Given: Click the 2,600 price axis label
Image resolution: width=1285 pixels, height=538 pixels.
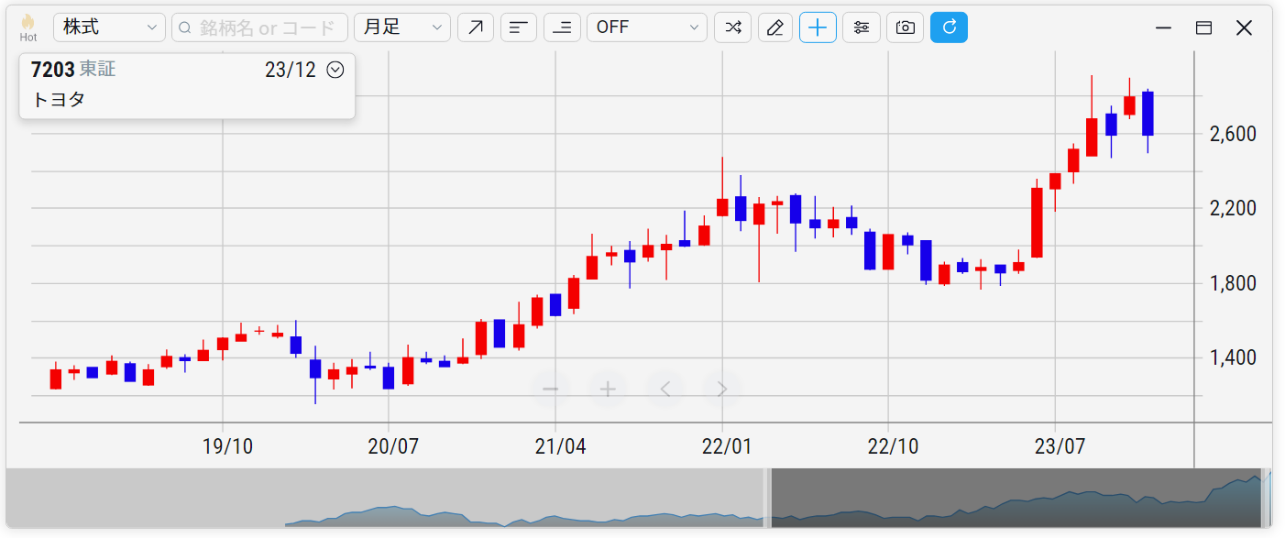Looking at the screenshot, I should tap(1232, 134).
